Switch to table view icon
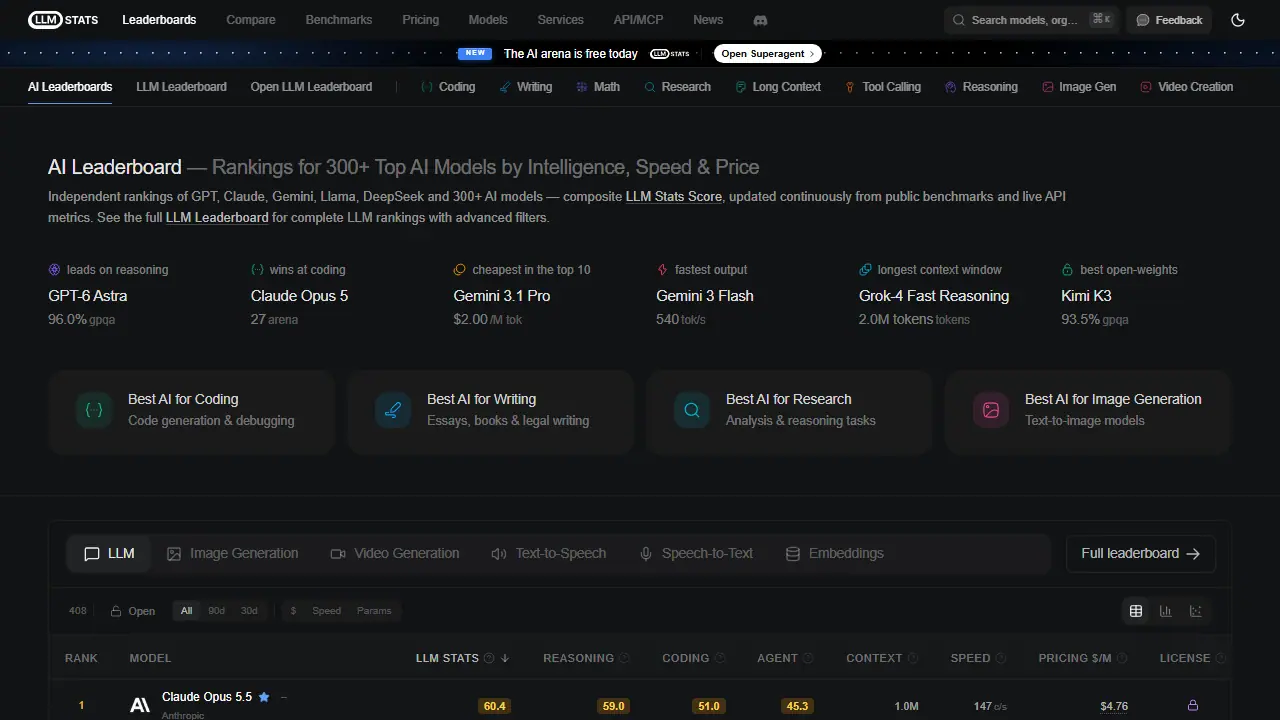The image size is (1280, 720). click(1136, 611)
